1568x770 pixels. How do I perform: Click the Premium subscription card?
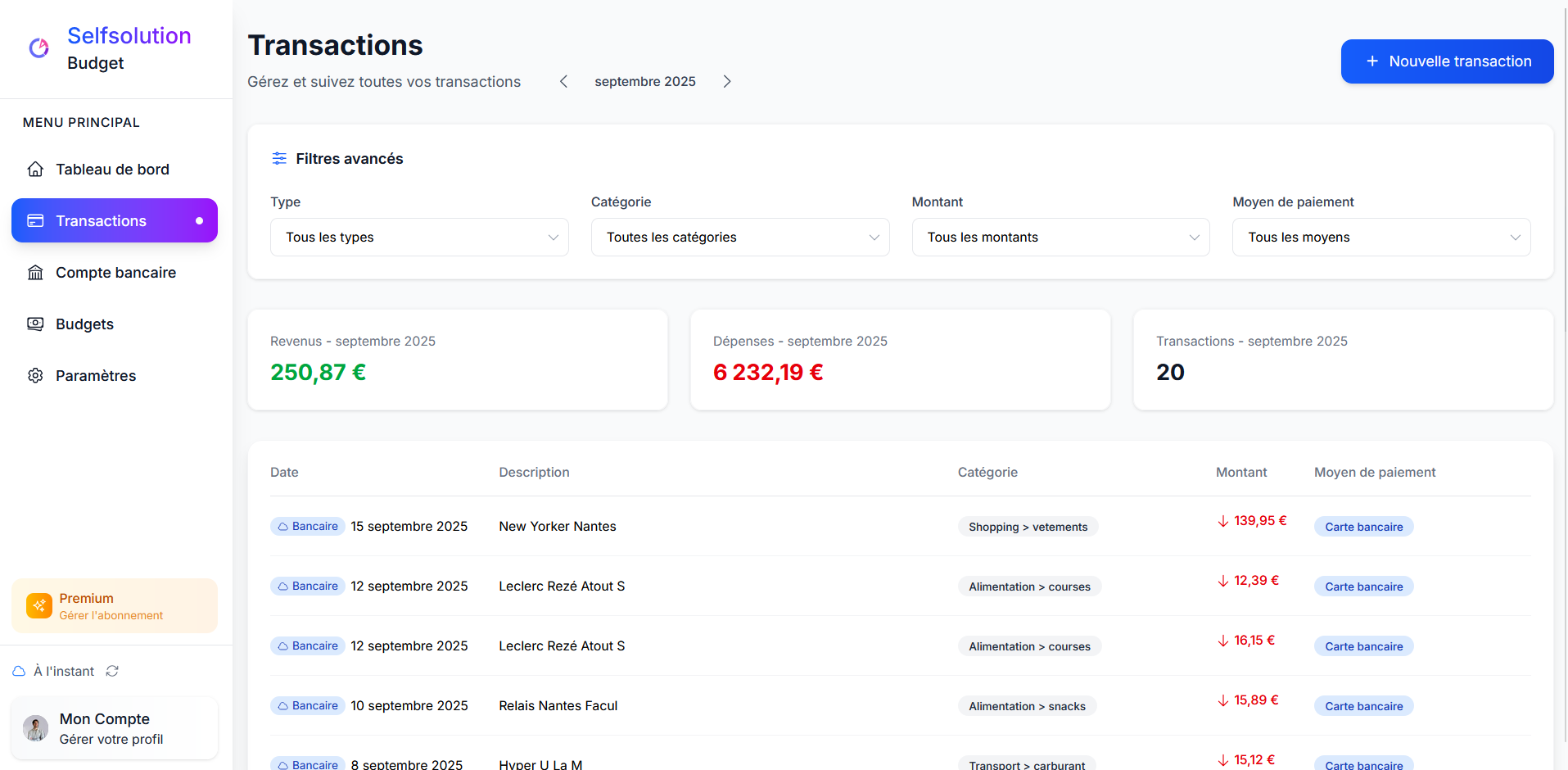tap(115, 606)
